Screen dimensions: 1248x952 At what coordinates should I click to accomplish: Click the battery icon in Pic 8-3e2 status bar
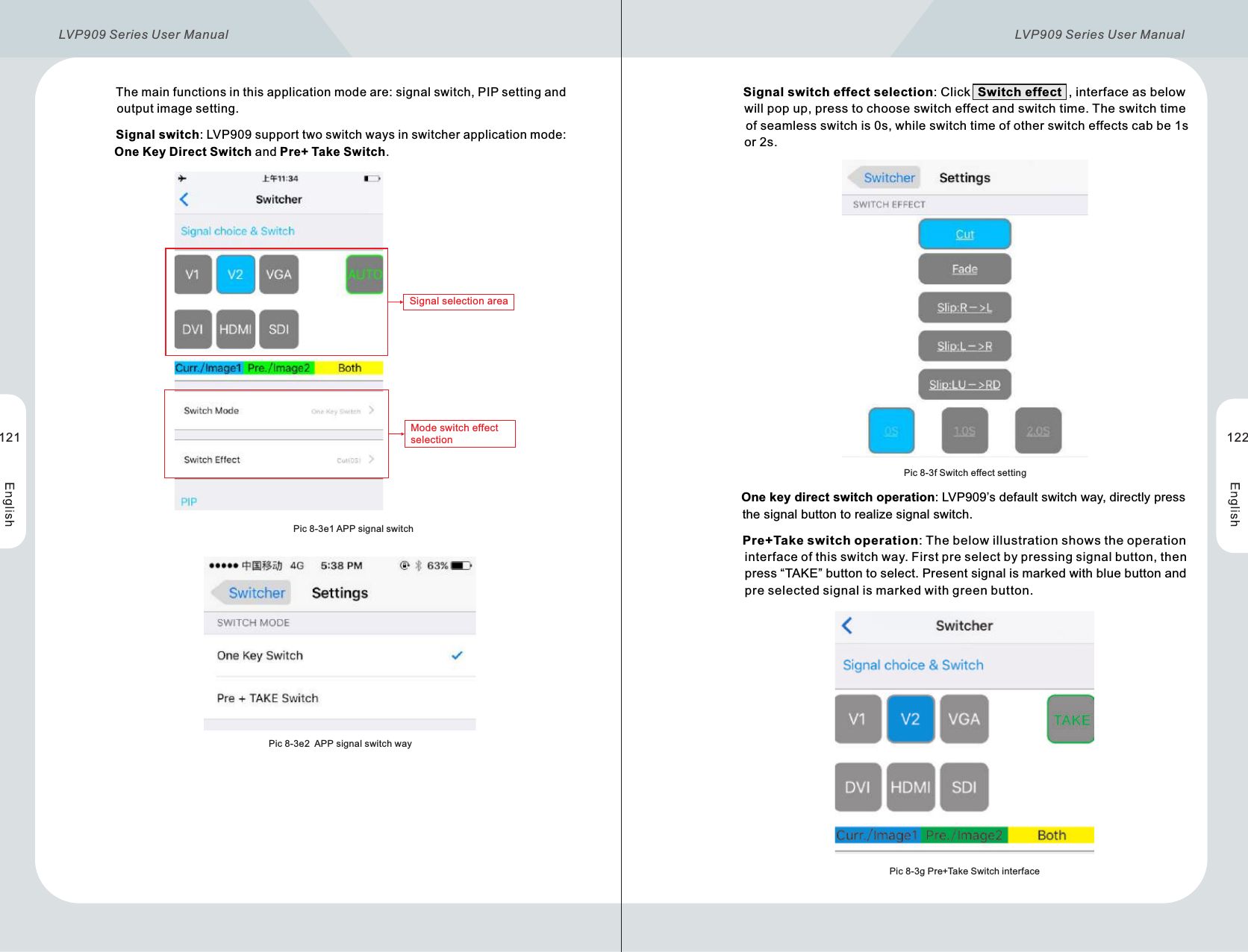(461, 566)
